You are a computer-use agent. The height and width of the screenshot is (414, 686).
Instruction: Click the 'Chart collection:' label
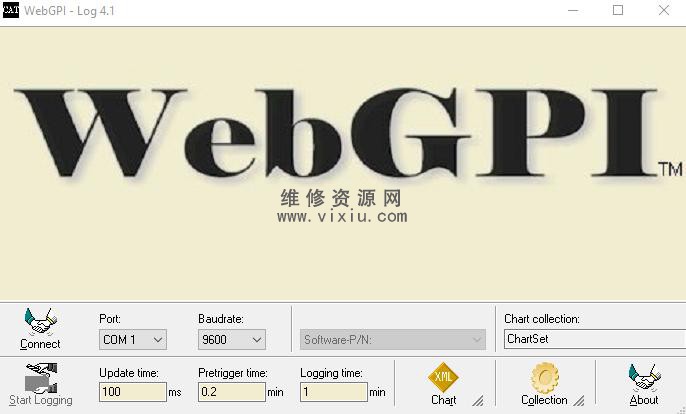542,319
